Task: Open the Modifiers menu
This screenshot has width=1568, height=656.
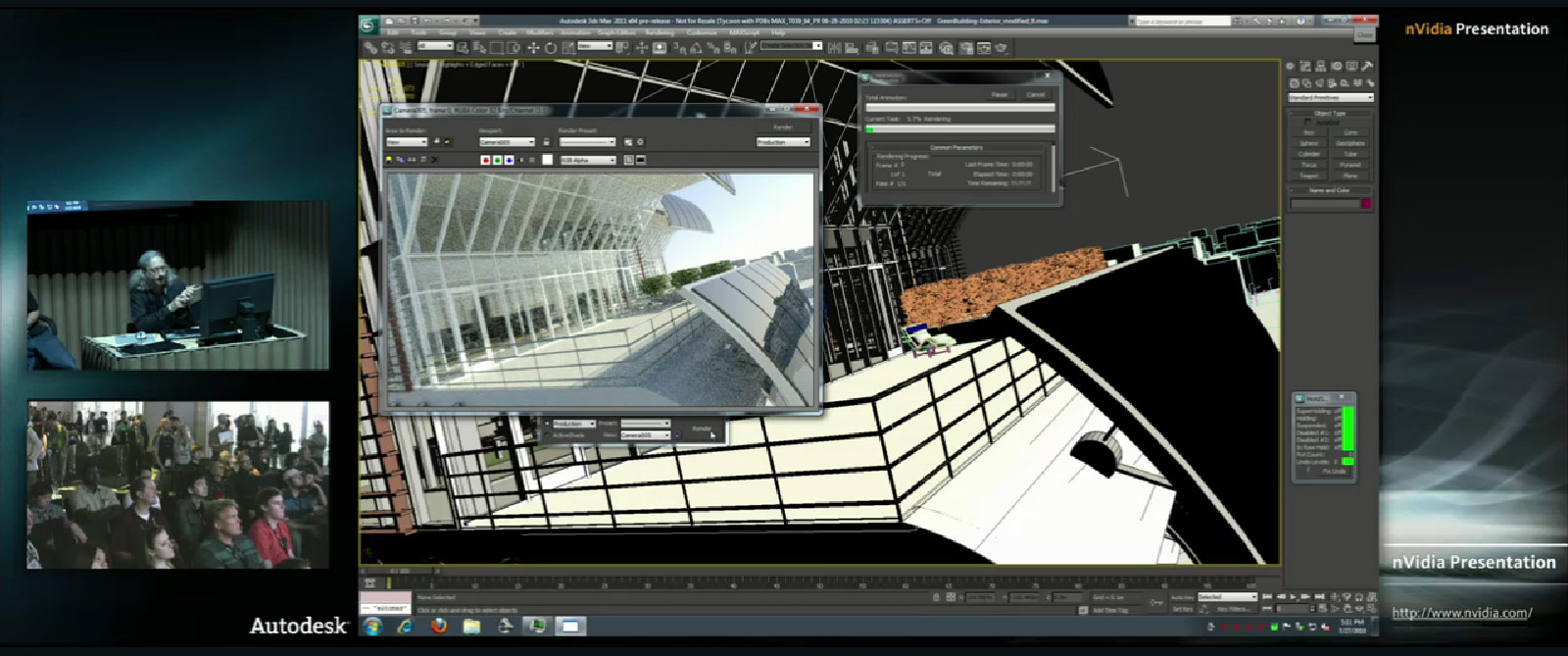Action: point(539,33)
